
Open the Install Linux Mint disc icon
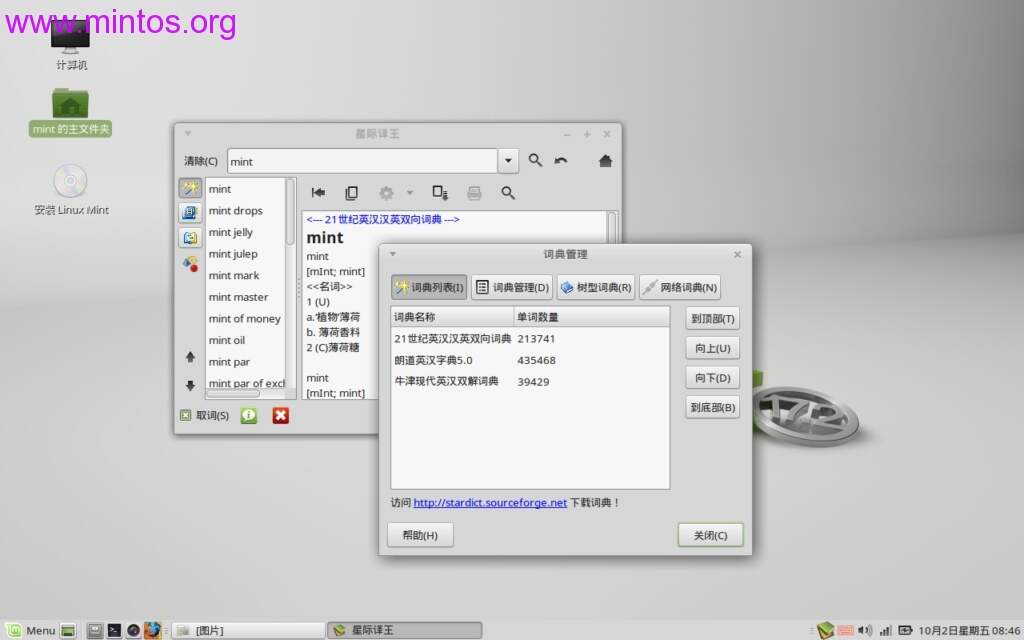coord(71,189)
